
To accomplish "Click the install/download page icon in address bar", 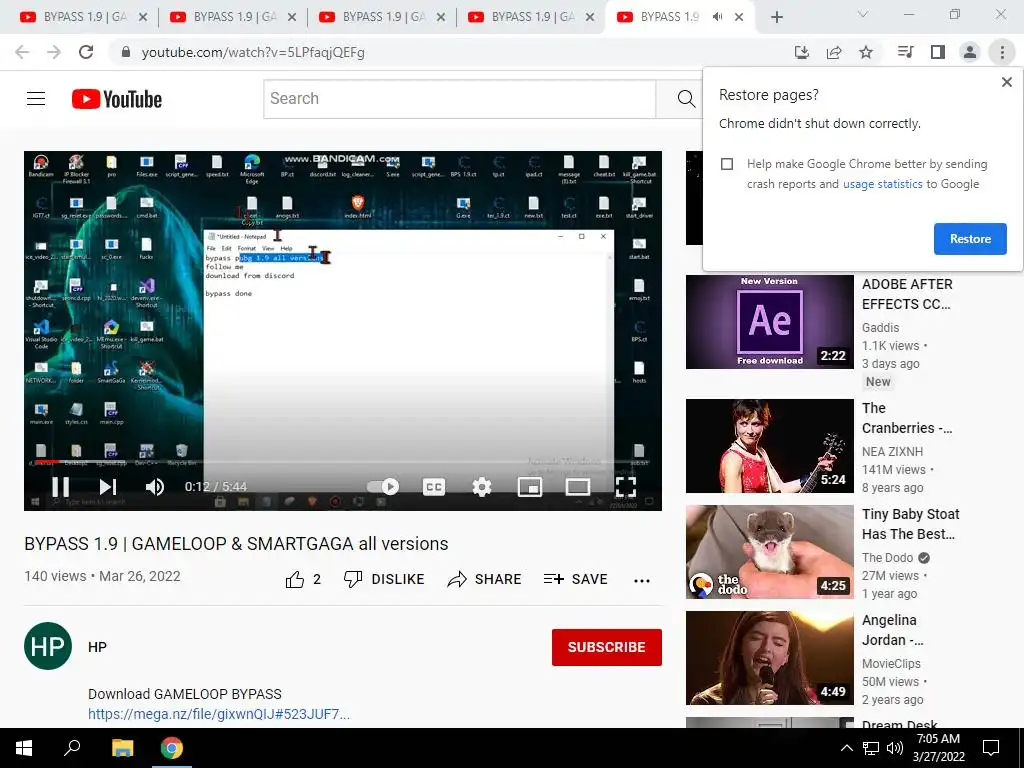I will (802, 52).
